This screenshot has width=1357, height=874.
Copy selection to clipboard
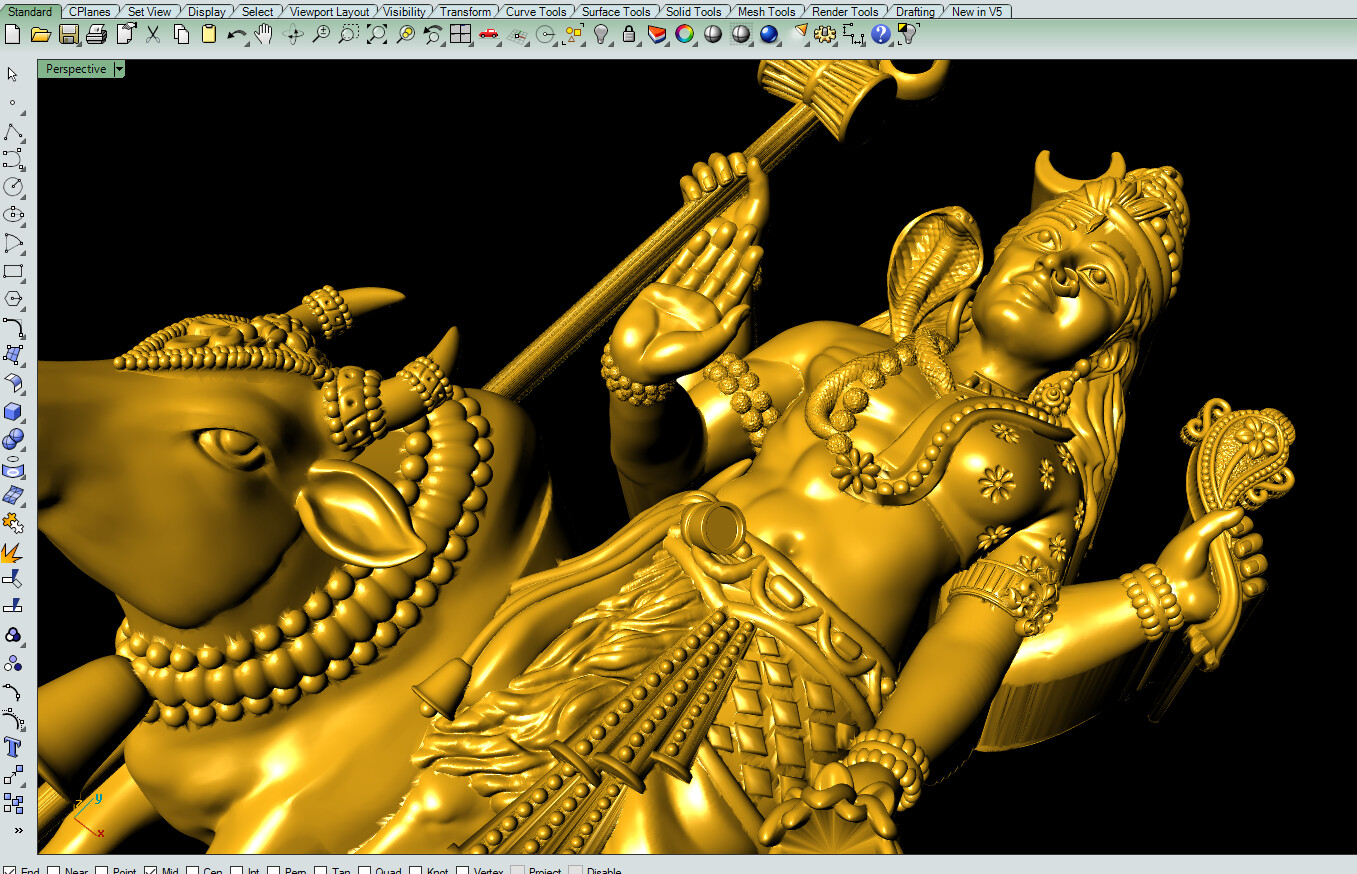click(x=181, y=35)
